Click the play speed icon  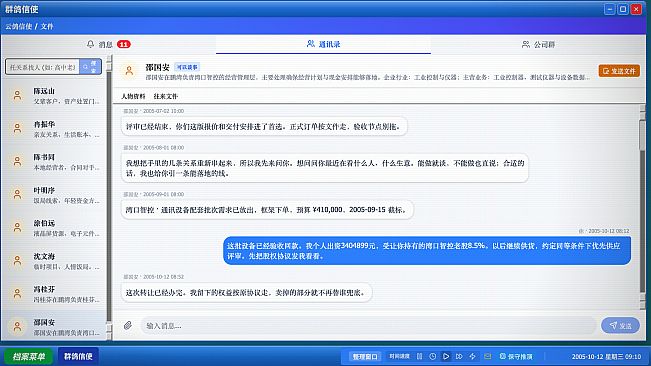446,356
